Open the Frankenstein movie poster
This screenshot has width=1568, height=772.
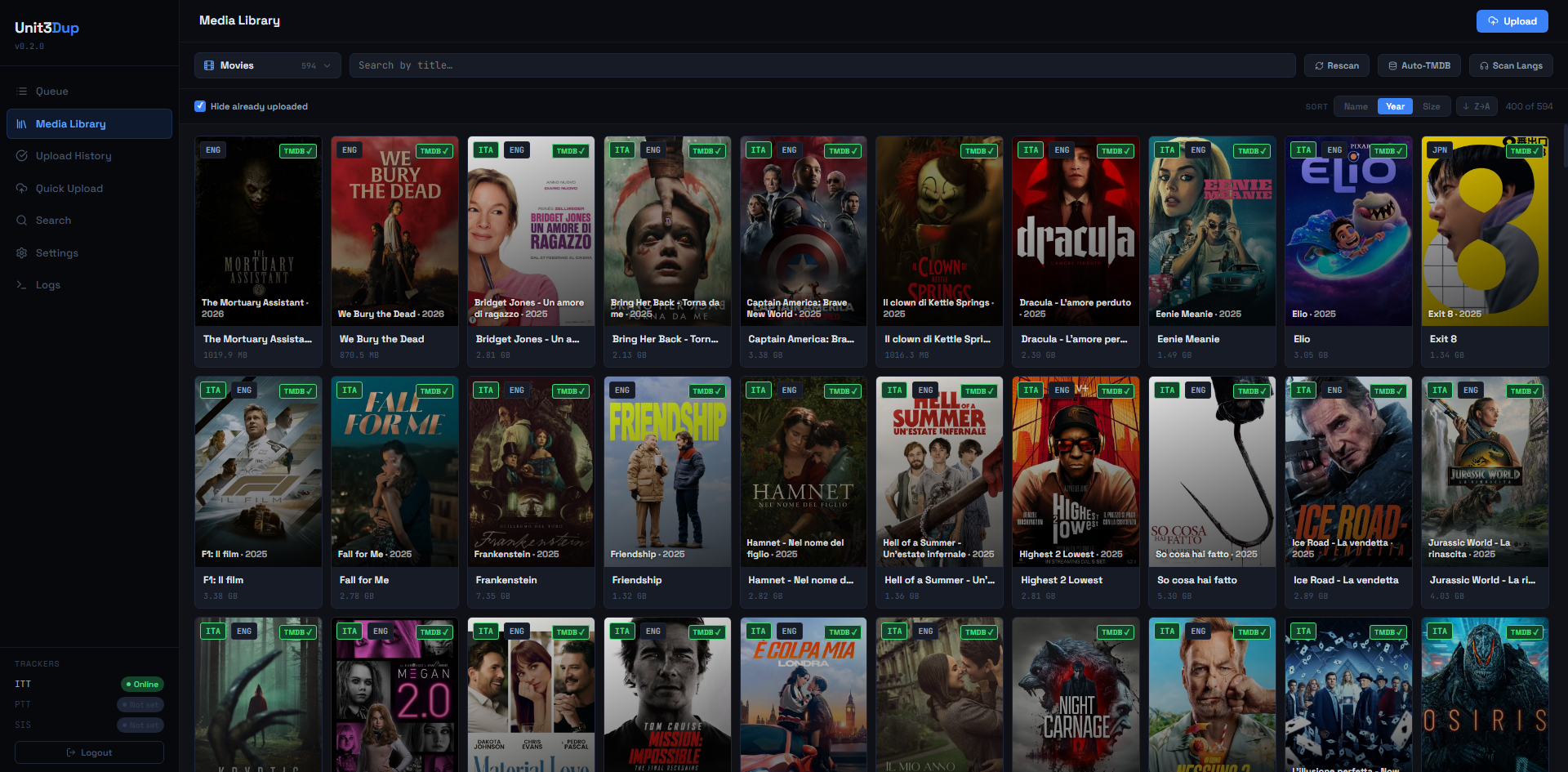[531, 471]
